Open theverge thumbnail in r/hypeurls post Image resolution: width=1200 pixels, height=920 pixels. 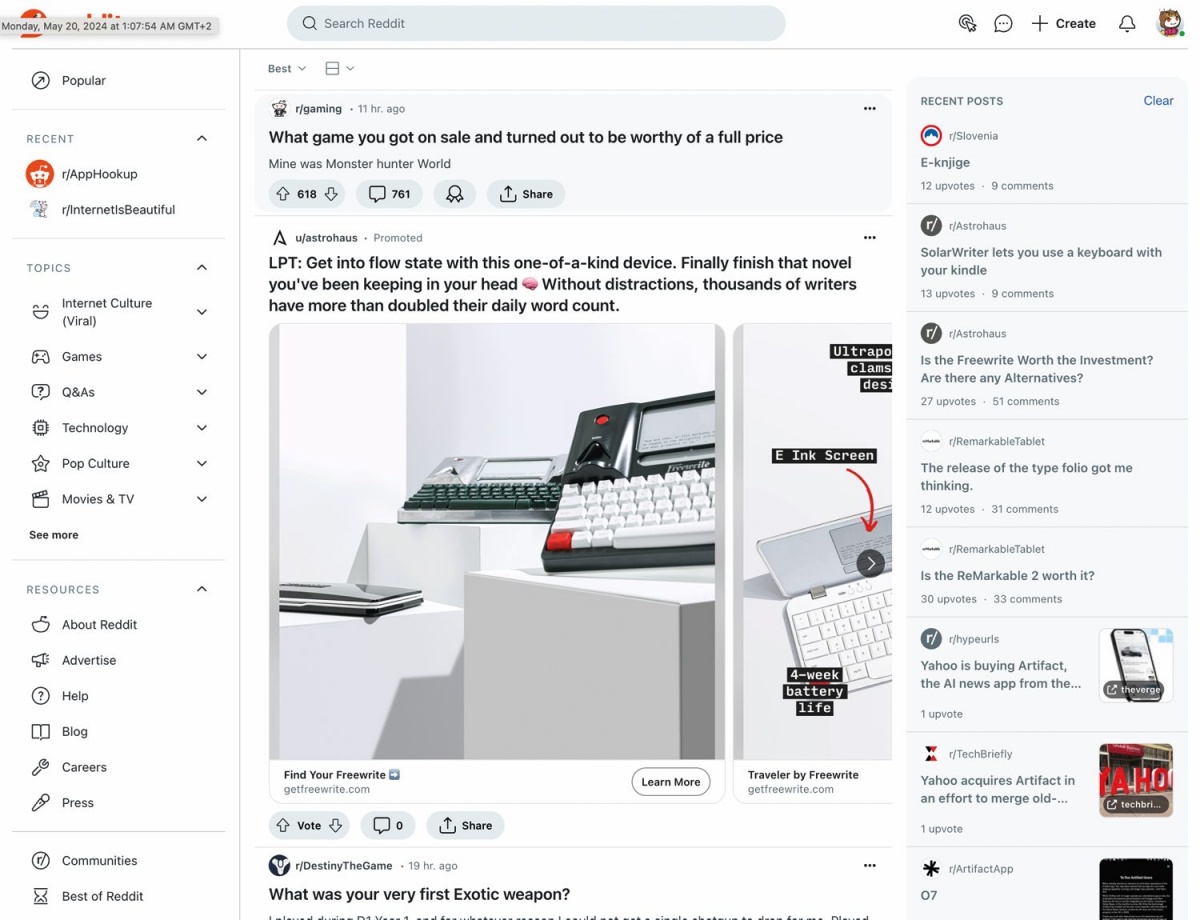(x=1136, y=665)
